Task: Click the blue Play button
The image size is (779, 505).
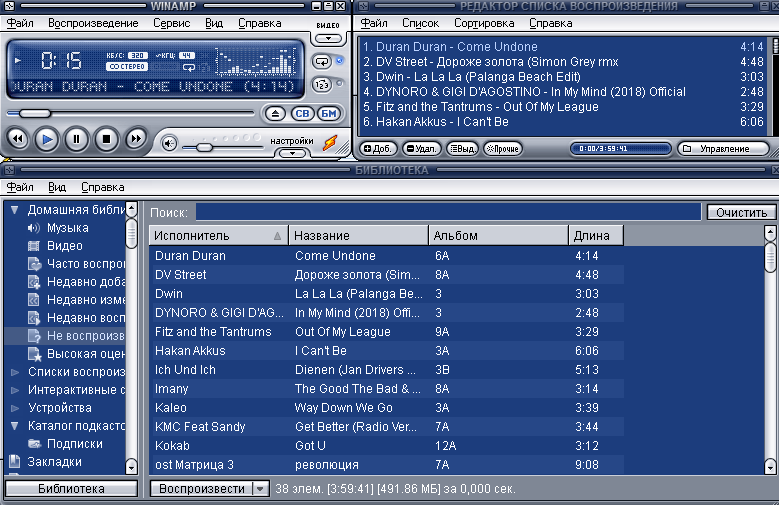Action: (47, 139)
